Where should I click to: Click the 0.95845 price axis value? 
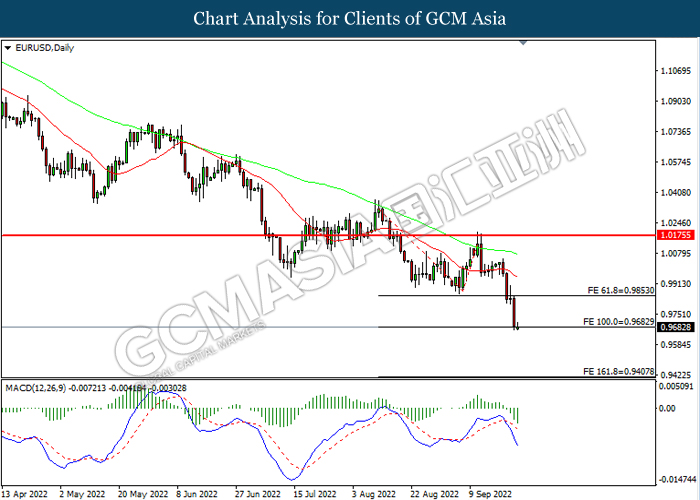pos(675,344)
